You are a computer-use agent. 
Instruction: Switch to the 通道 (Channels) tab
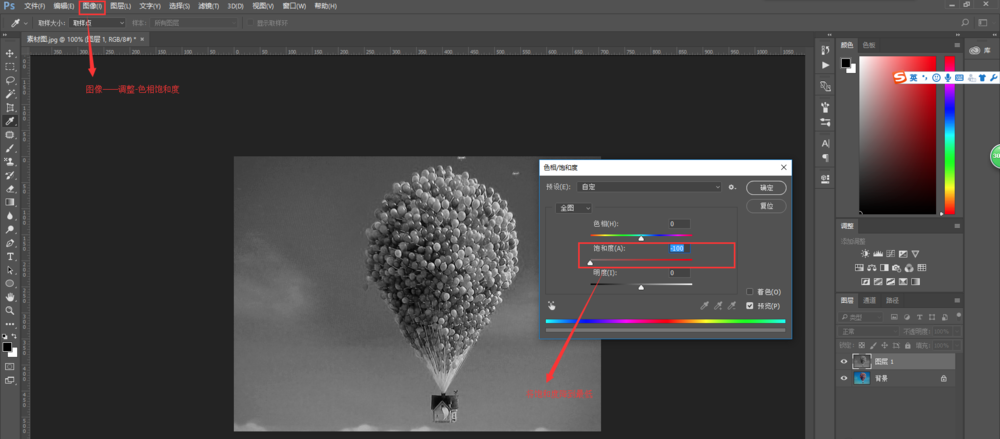(869, 300)
